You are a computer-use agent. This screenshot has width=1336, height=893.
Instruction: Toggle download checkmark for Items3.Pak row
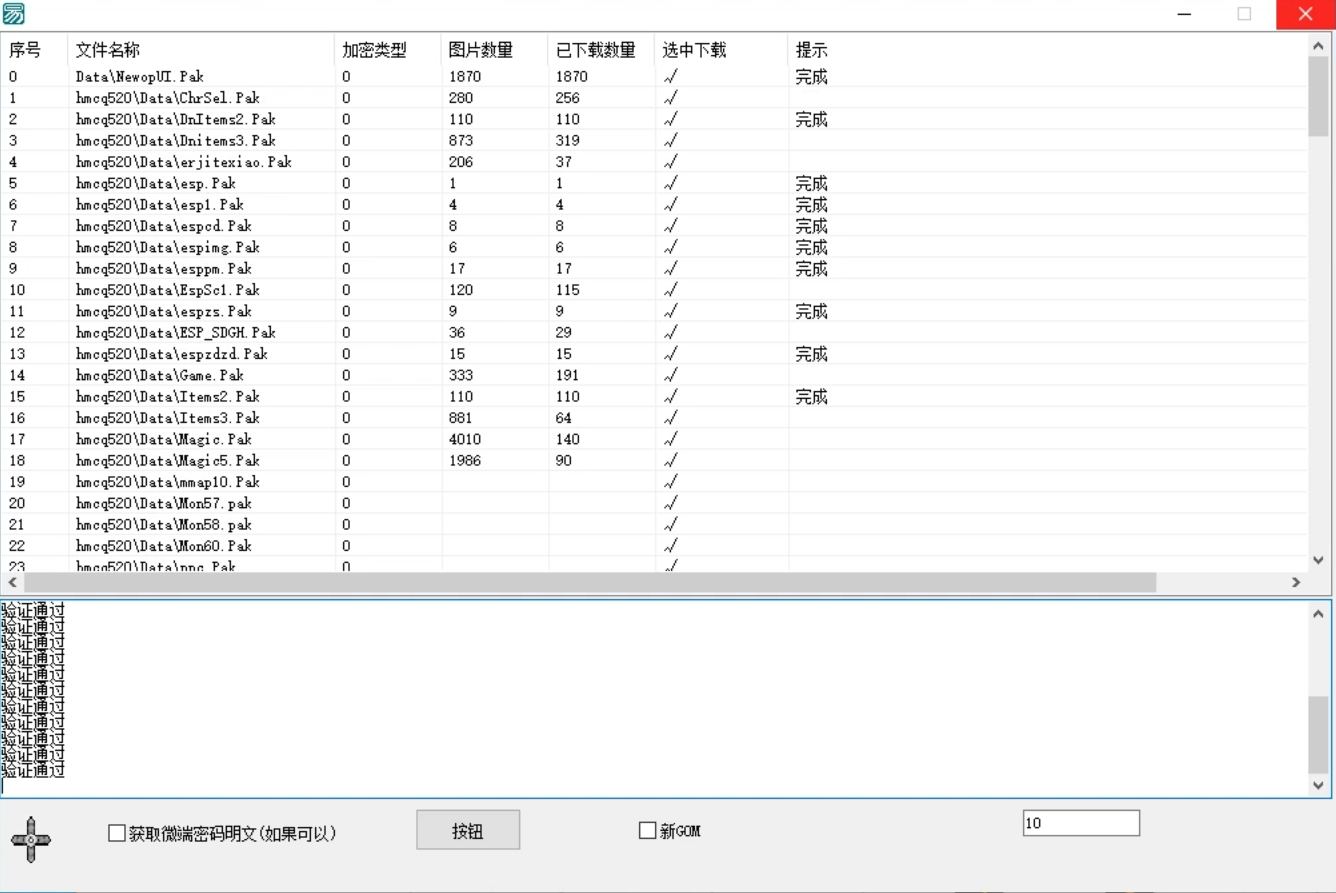(x=671, y=418)
